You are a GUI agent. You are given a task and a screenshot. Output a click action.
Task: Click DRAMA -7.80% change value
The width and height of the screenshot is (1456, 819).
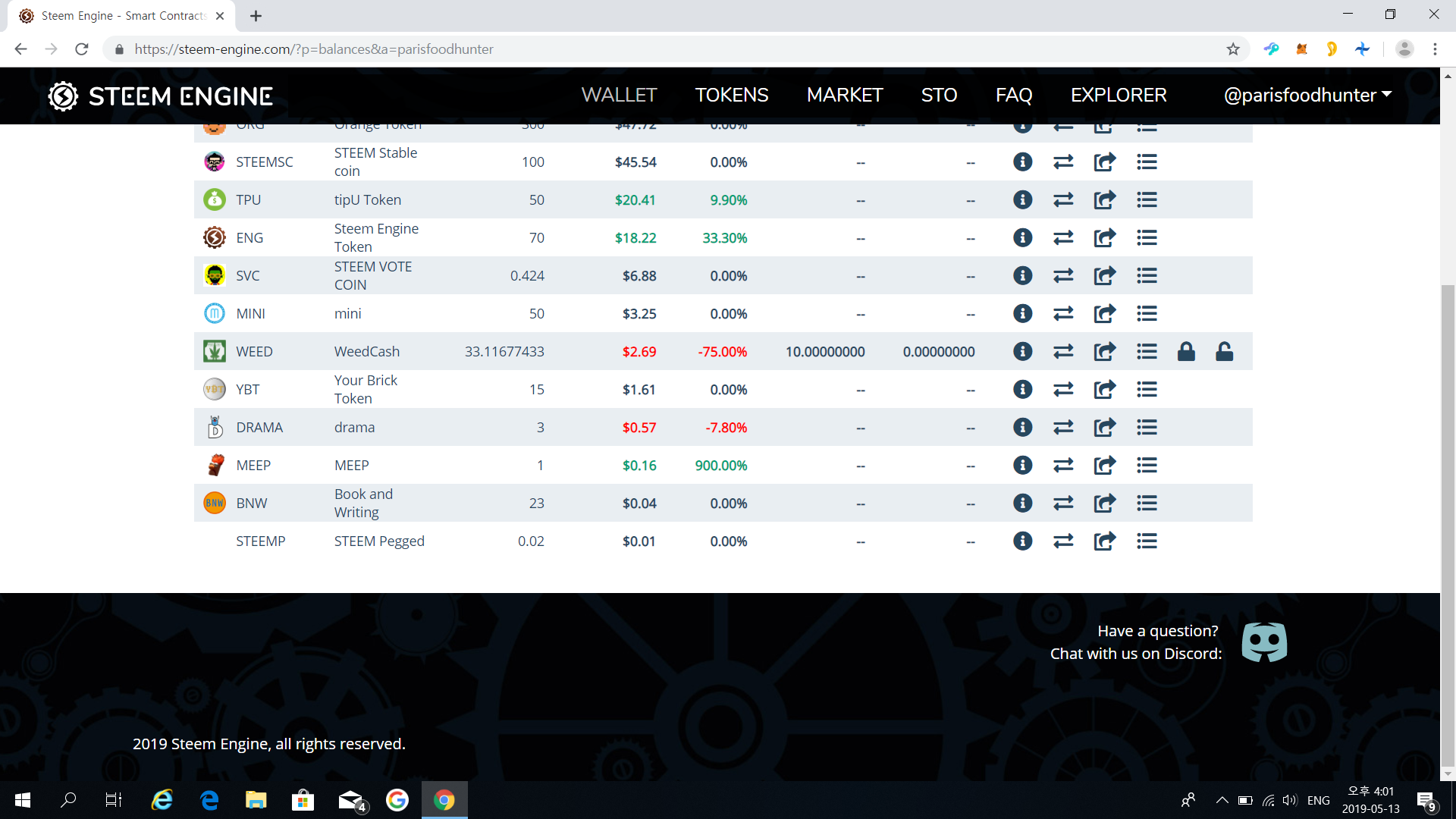coord(726,428)
